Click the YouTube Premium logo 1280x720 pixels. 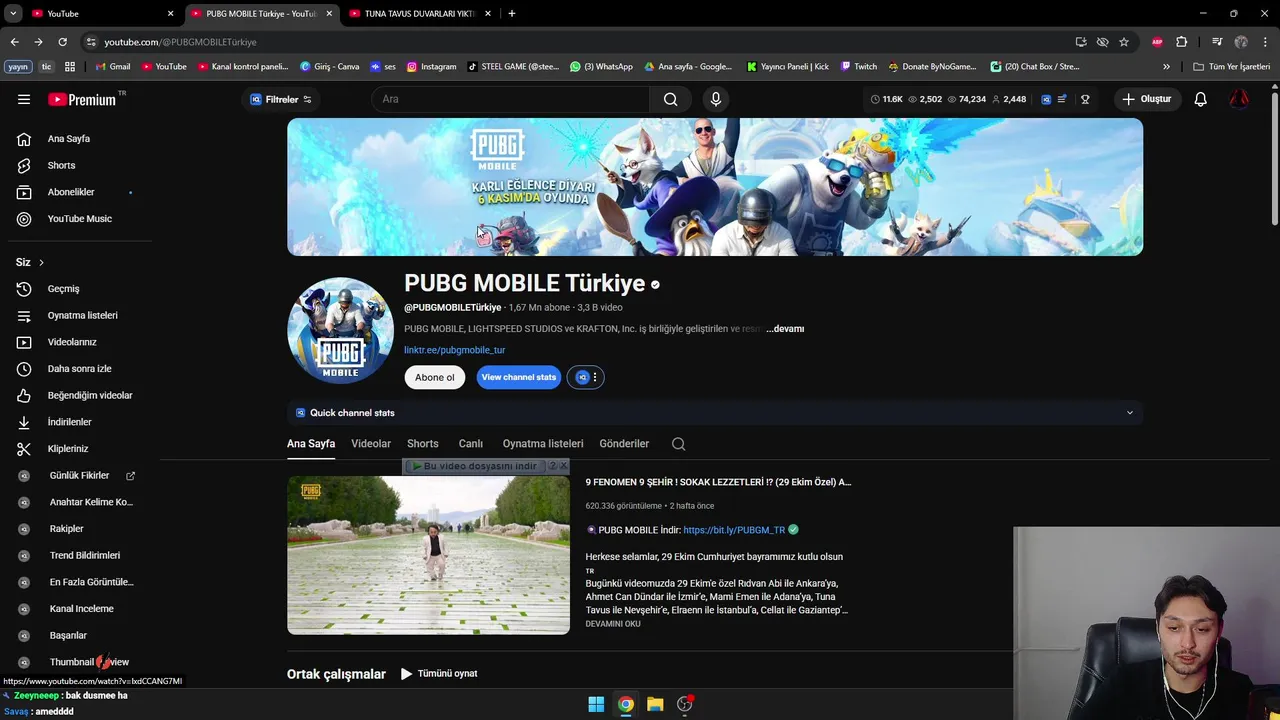pos(84,99)
